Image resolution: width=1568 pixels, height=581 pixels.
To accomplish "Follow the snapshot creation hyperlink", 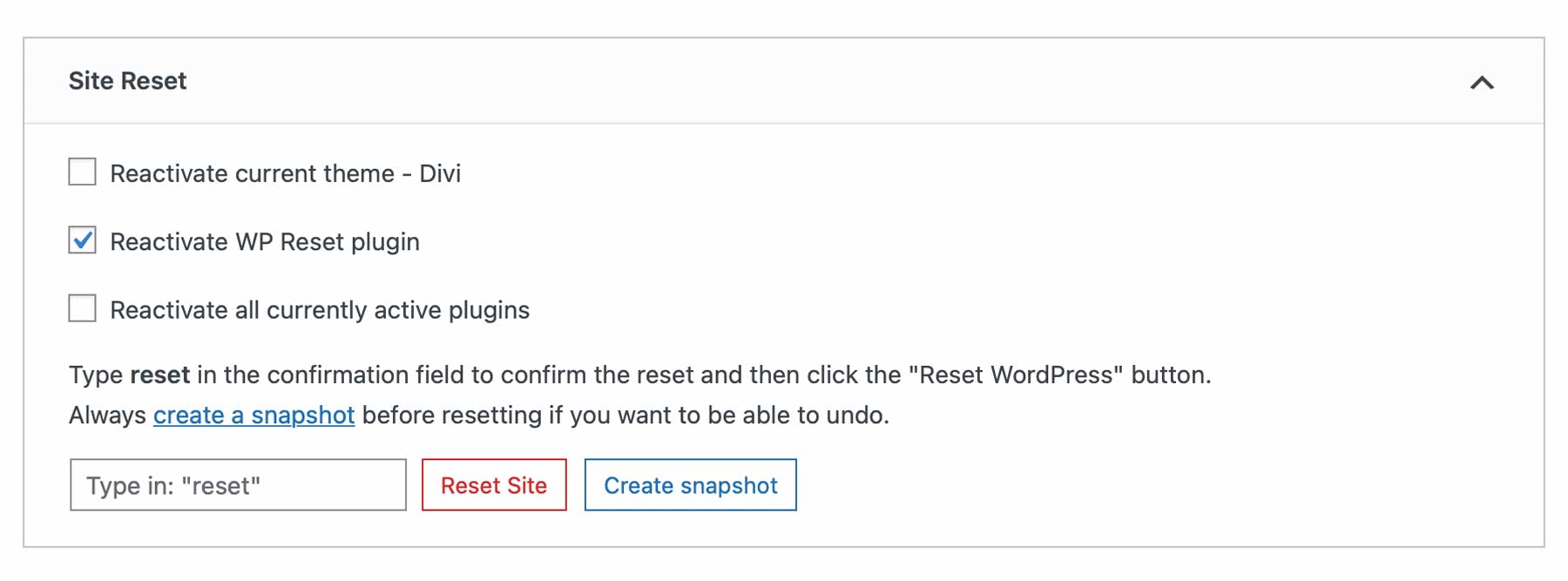I will (x=253, y=415).
